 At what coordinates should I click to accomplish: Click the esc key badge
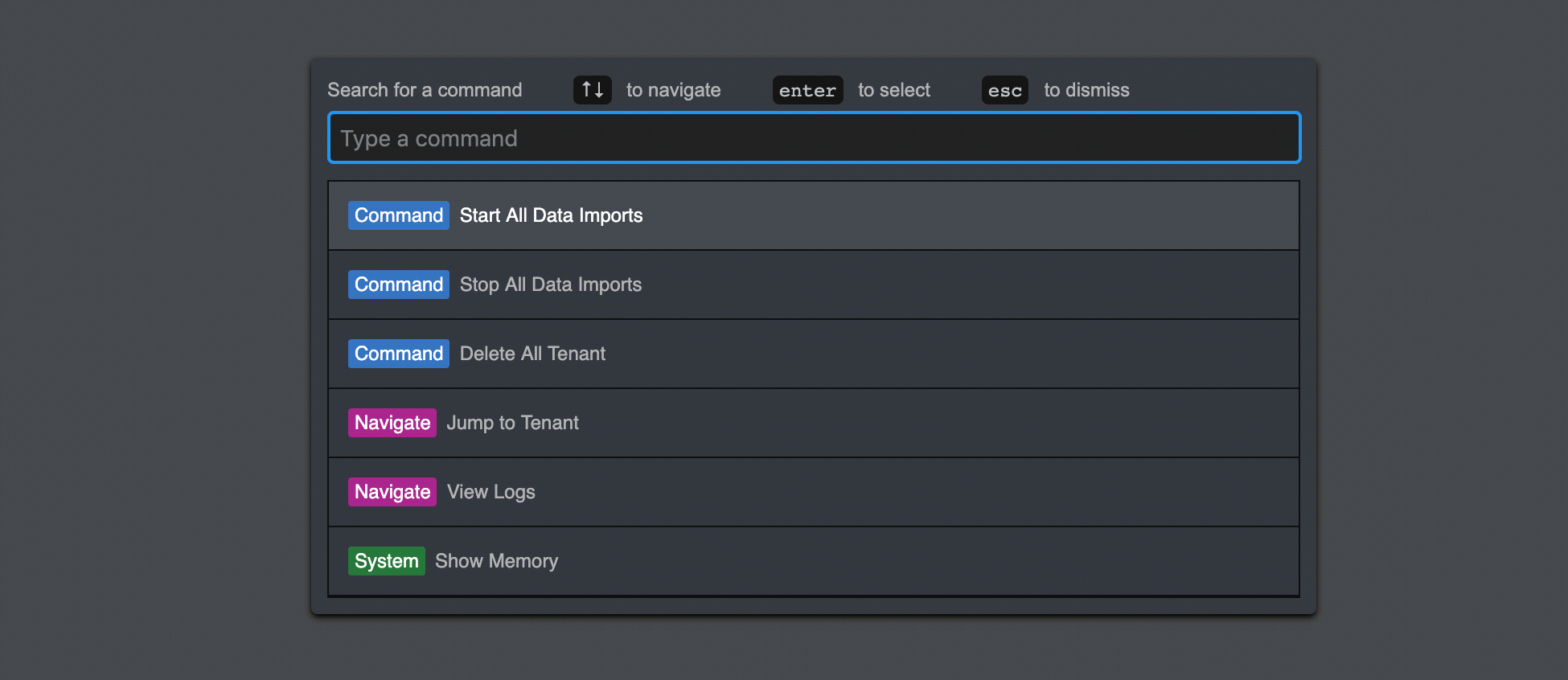[x=1004, y=90]
